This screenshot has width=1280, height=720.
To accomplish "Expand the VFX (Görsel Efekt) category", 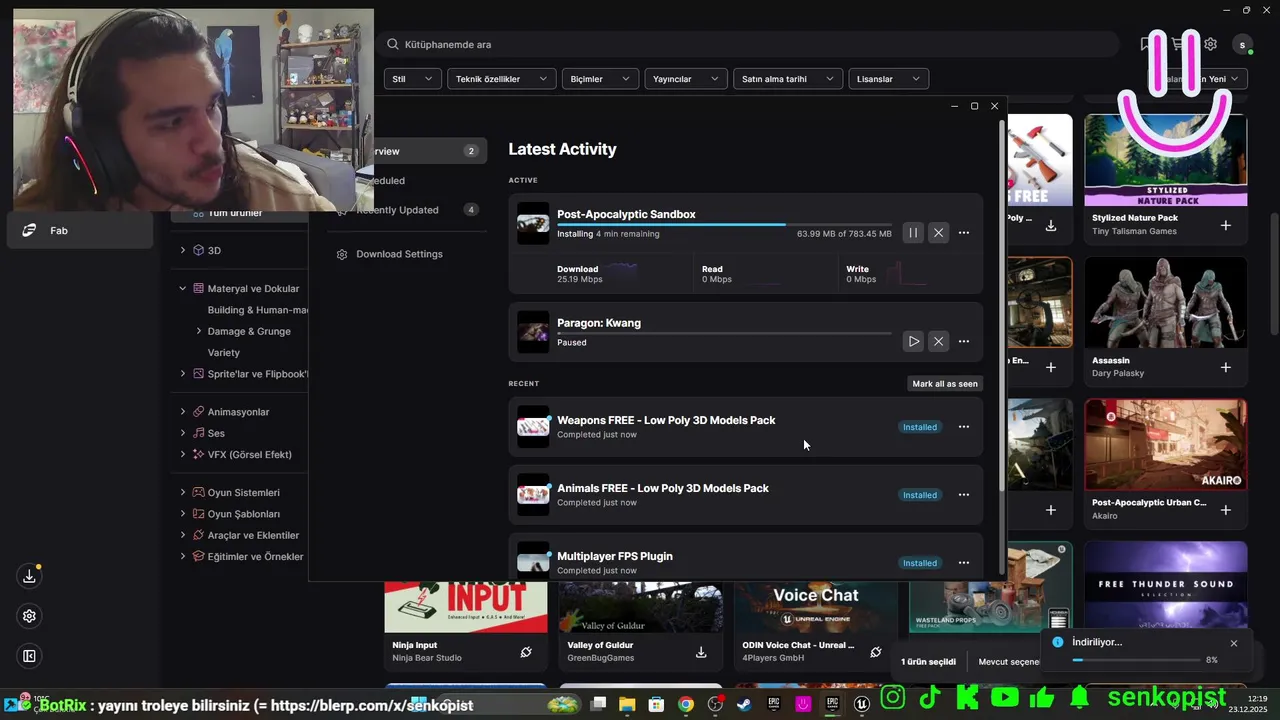I will tap(183, 454).
